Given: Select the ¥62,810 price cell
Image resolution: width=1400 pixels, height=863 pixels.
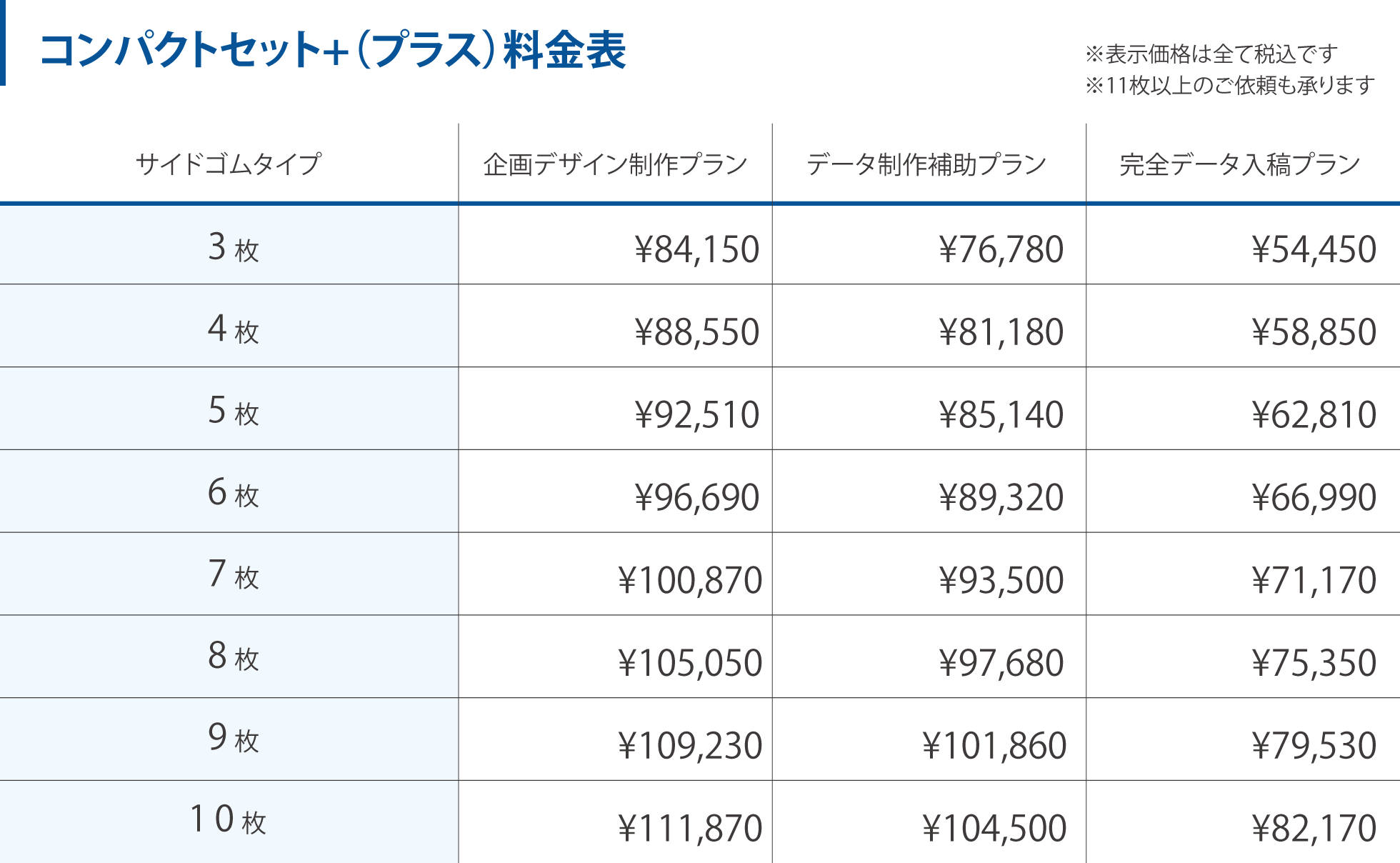Looking at the screenshot, I should coord(1314,415).
